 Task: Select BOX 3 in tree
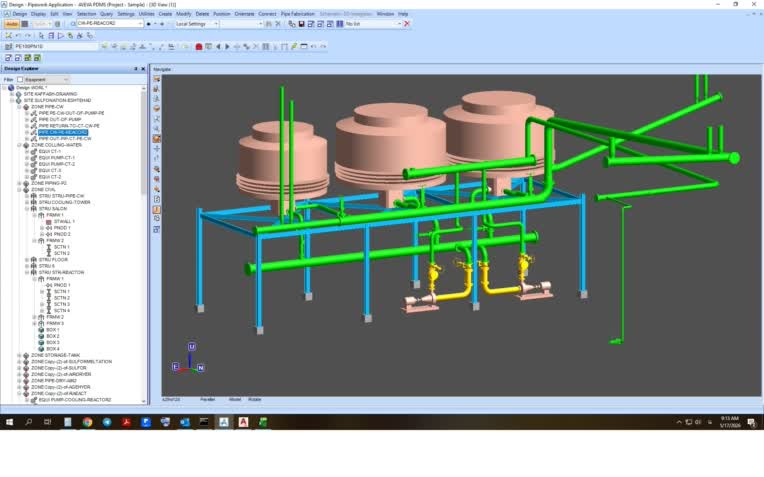pos(53,343)
